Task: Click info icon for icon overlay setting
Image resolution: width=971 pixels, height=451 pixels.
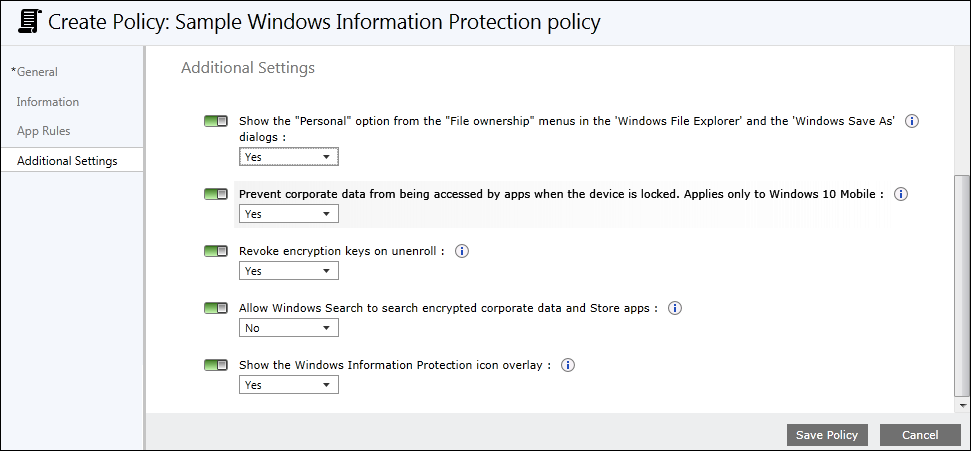Action: [568, 365]
